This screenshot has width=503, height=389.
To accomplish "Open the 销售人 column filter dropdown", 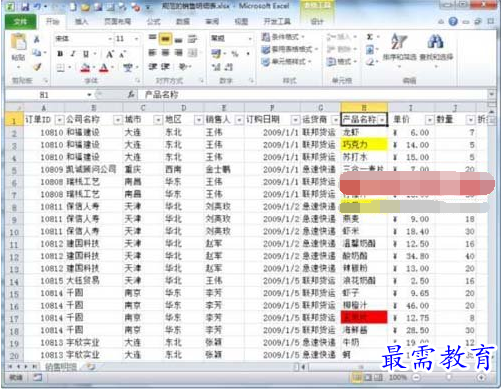I will pos(239,120).
